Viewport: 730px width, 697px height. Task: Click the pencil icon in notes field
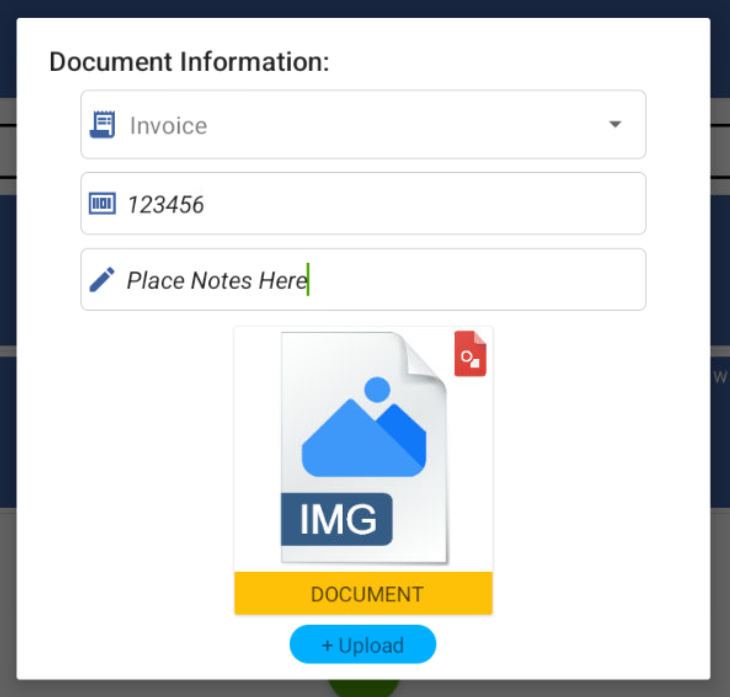coord(102,279)
